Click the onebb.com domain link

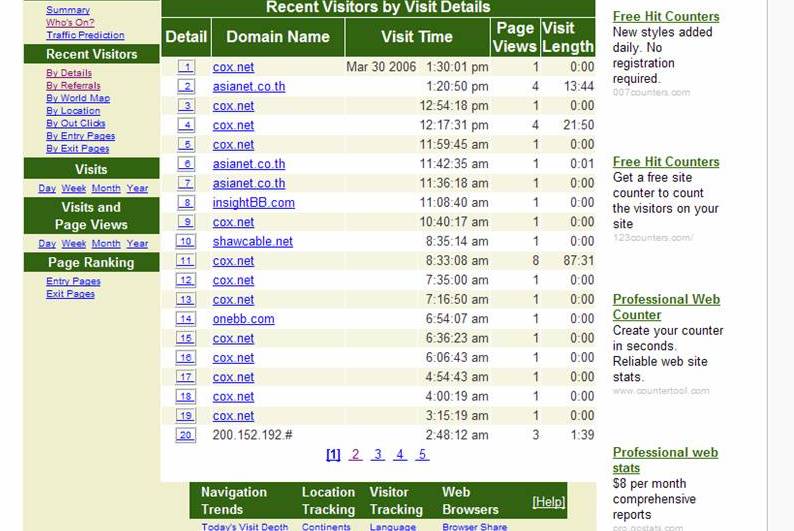tap(244, 319)
